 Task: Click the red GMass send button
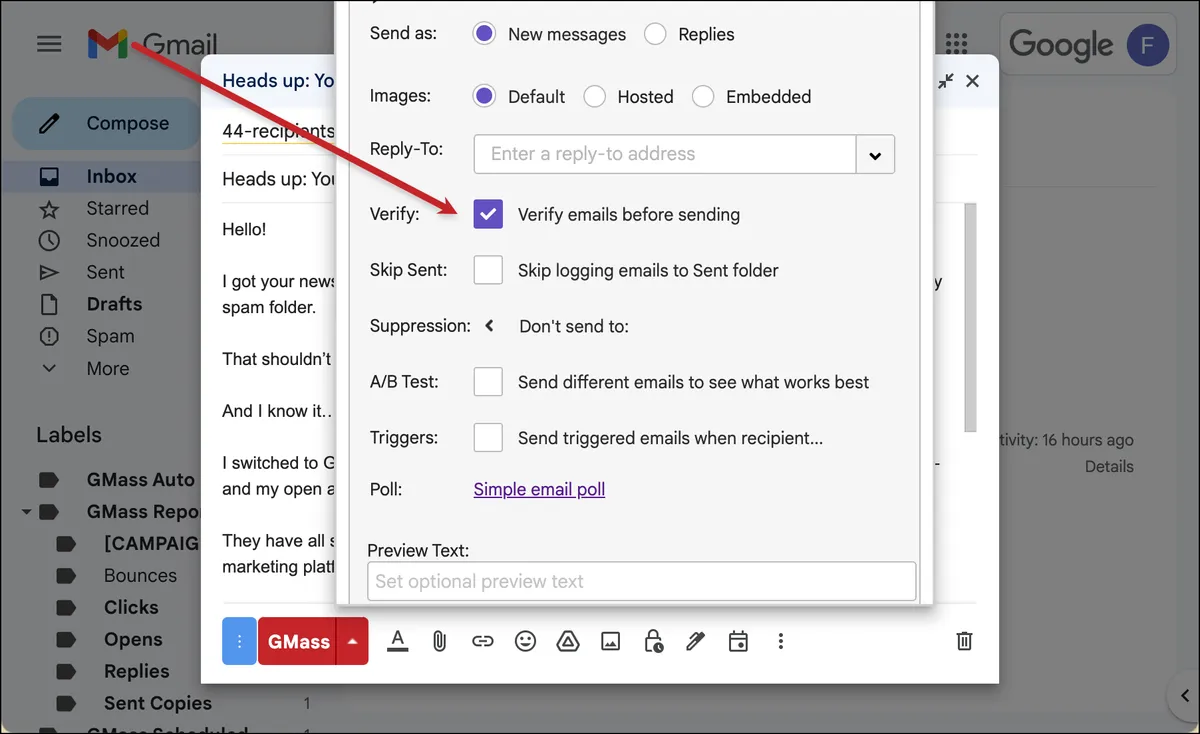(298, 641)
